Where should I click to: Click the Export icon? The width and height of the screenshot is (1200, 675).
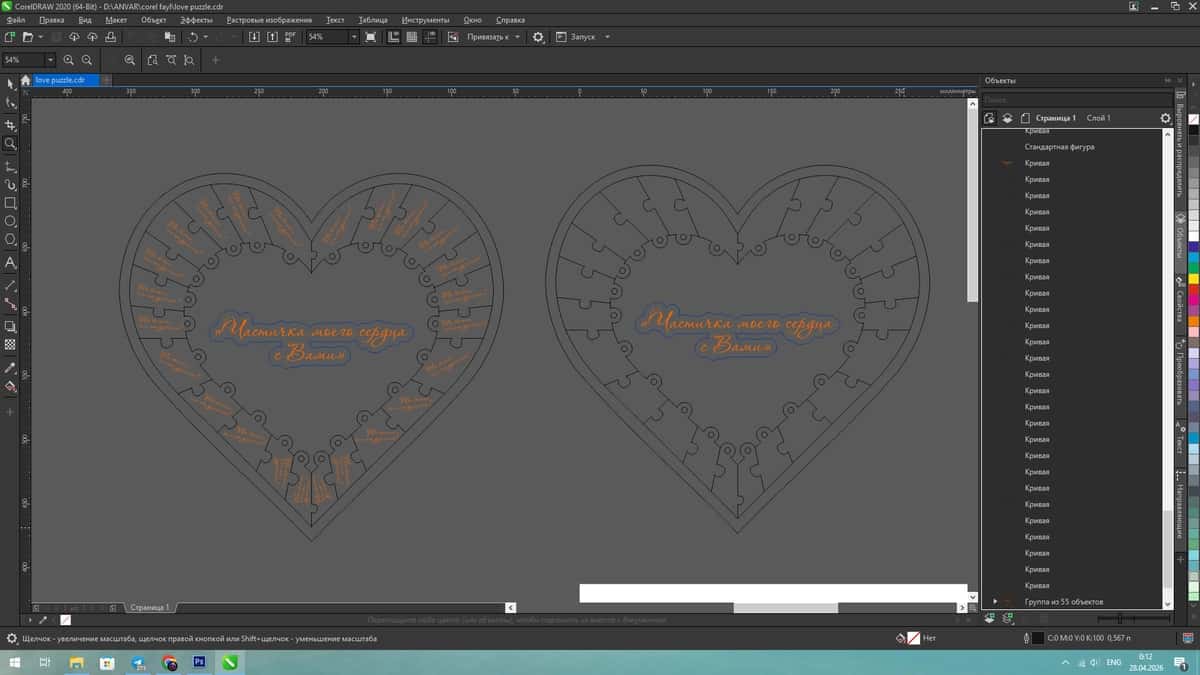click(273, 37)
